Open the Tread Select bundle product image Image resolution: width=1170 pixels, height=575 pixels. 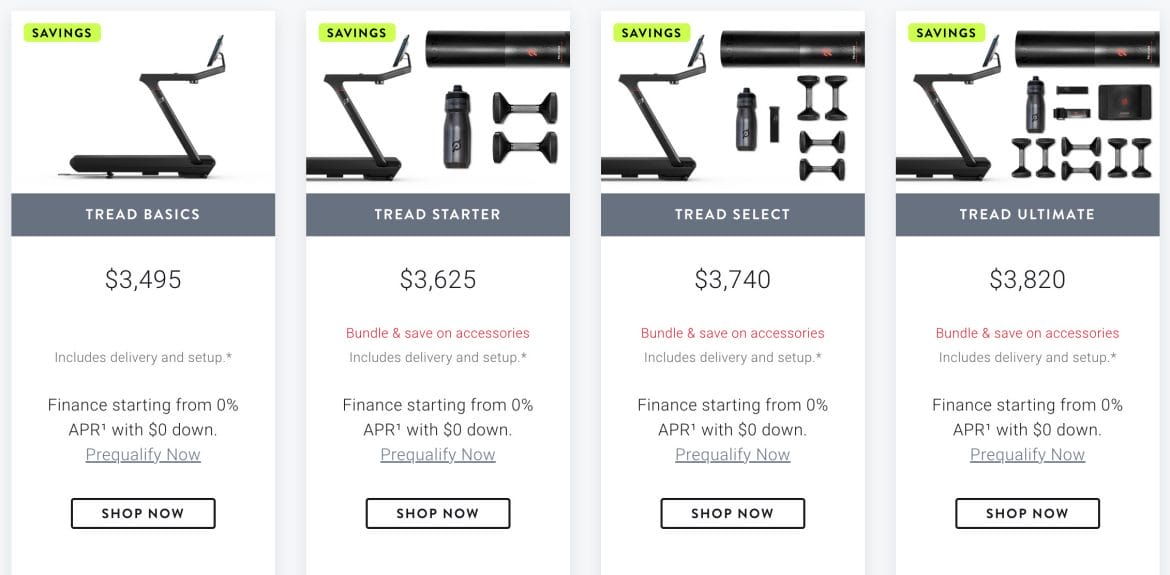point(733,102)
